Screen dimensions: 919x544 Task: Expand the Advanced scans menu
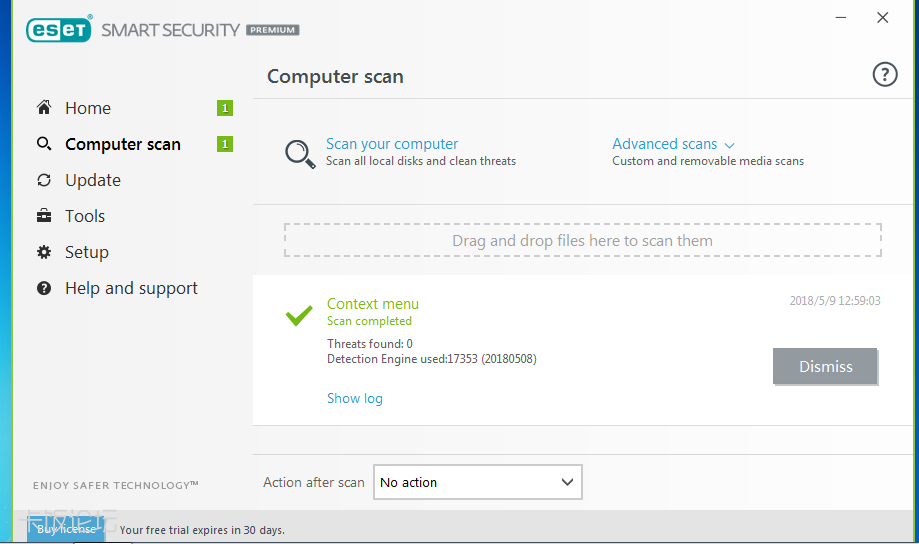click(673, 144)
